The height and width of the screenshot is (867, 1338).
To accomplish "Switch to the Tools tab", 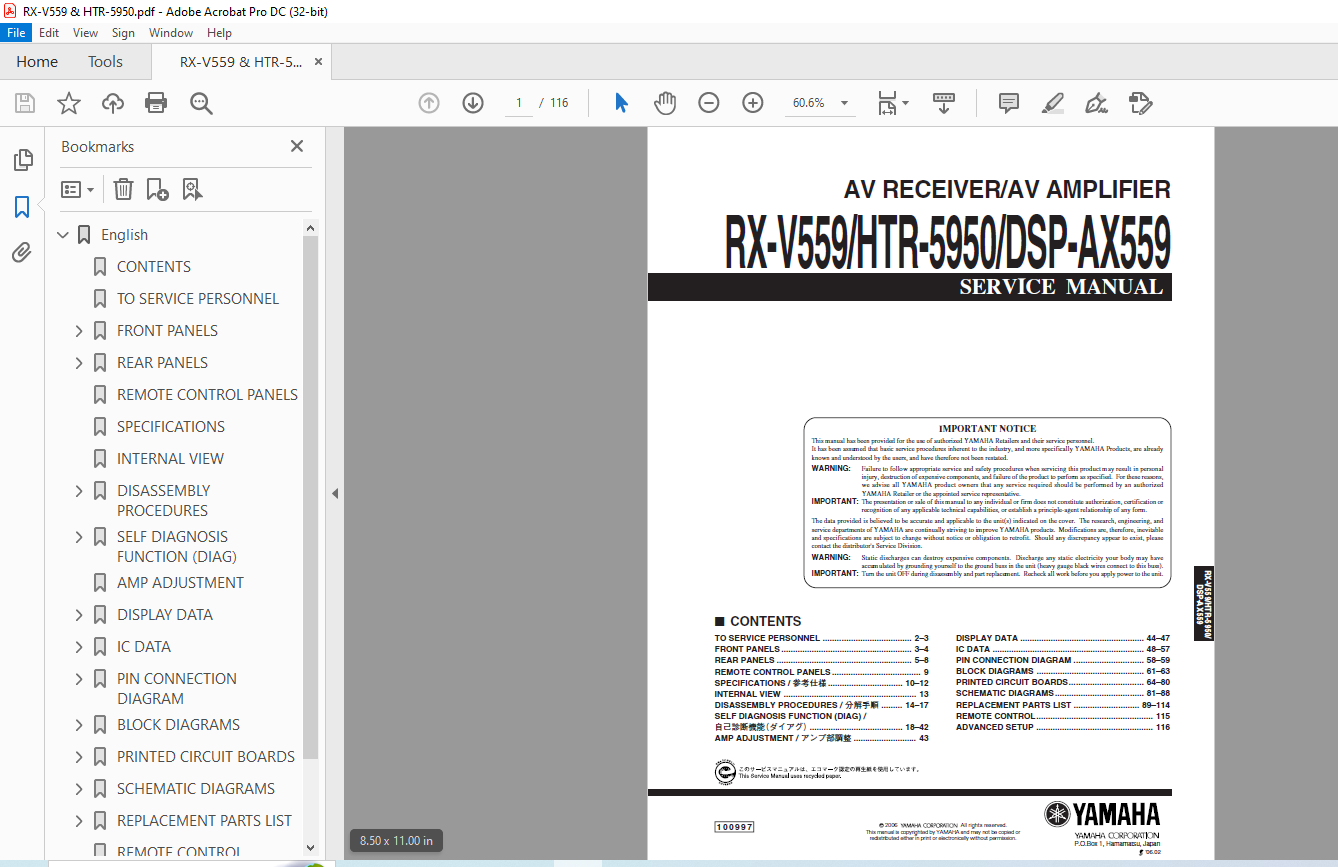I will tap(105, 62).
